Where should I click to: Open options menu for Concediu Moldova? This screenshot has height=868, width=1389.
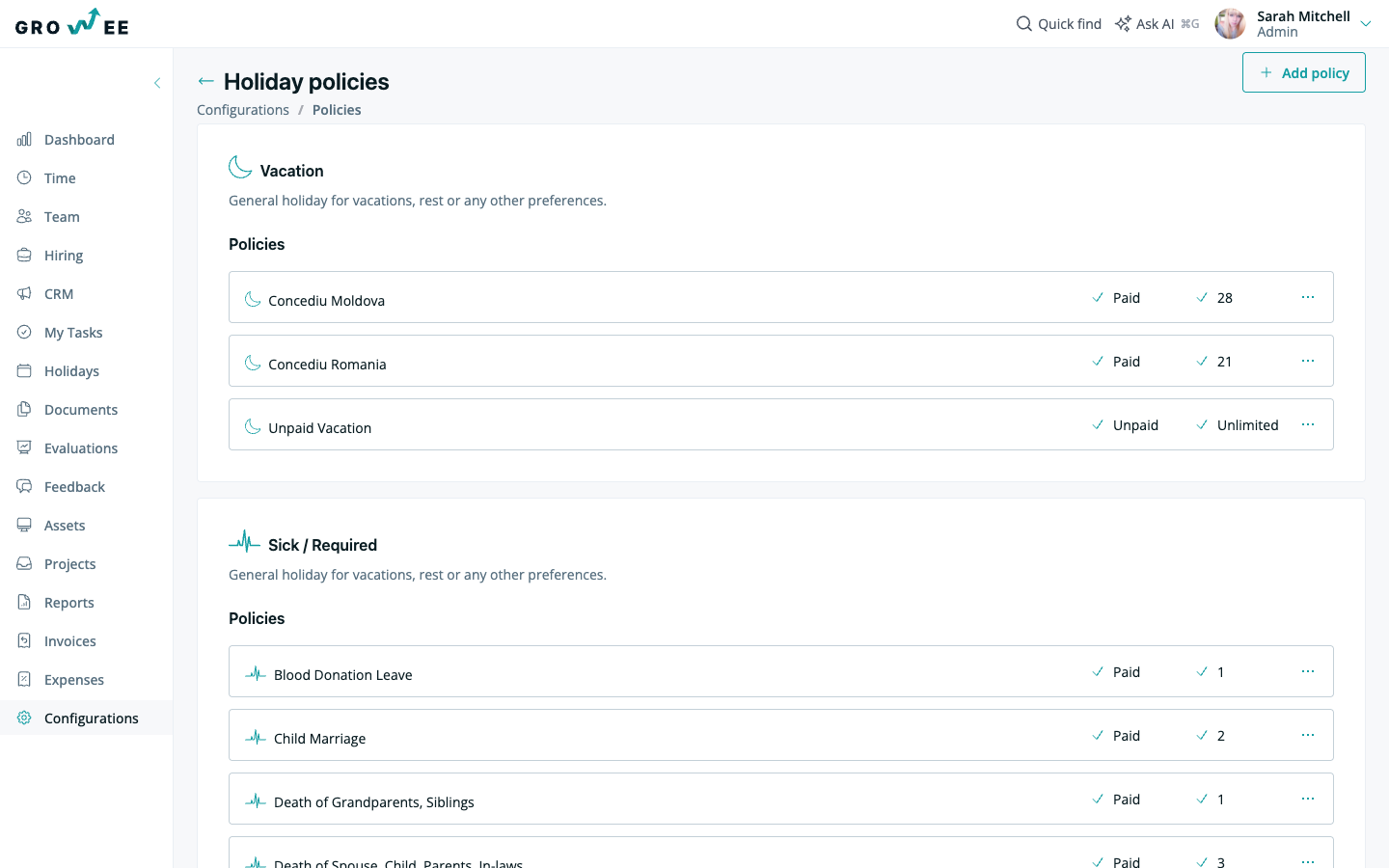1308,297
